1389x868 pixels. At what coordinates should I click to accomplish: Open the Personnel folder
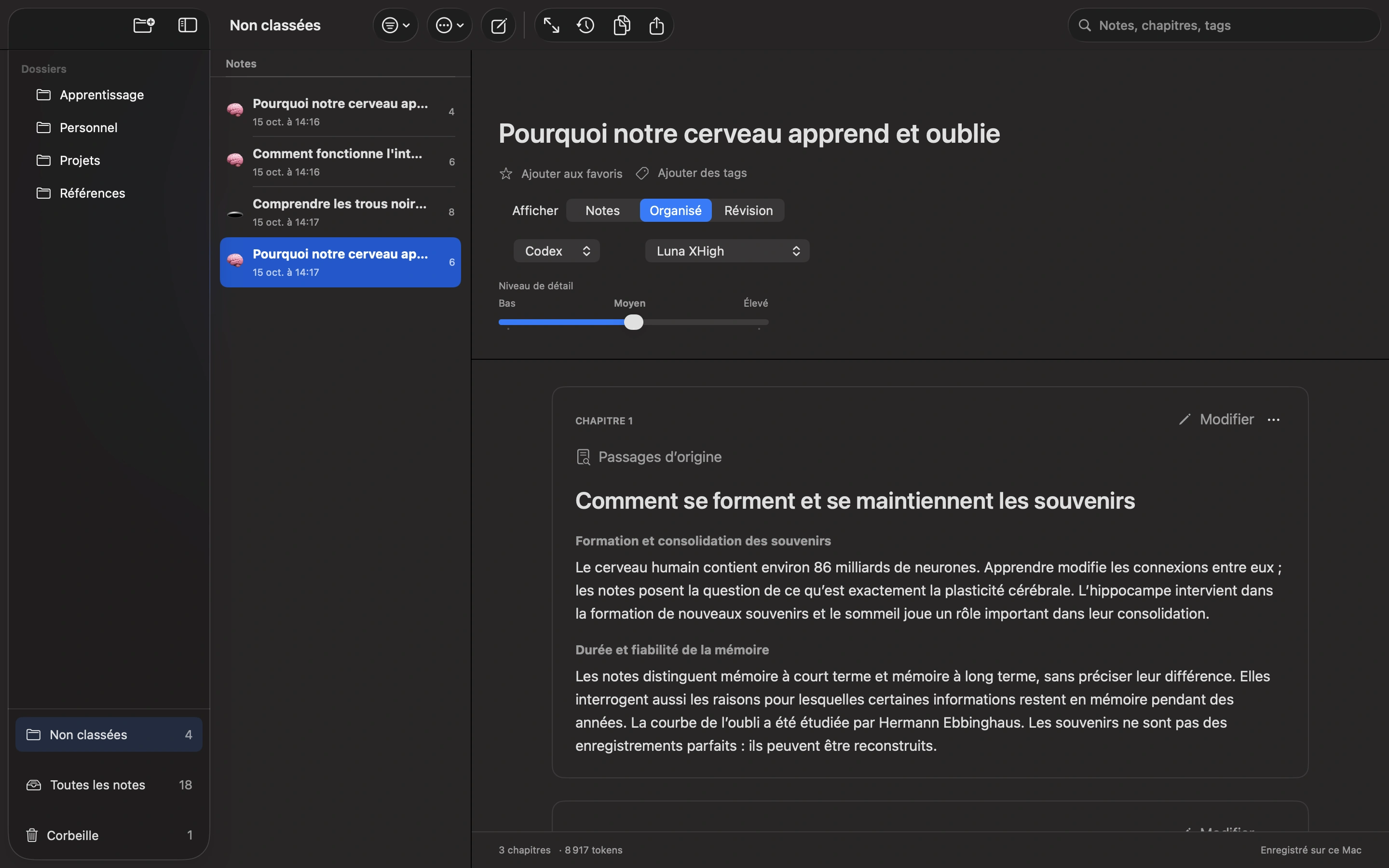tap(109, 127)
